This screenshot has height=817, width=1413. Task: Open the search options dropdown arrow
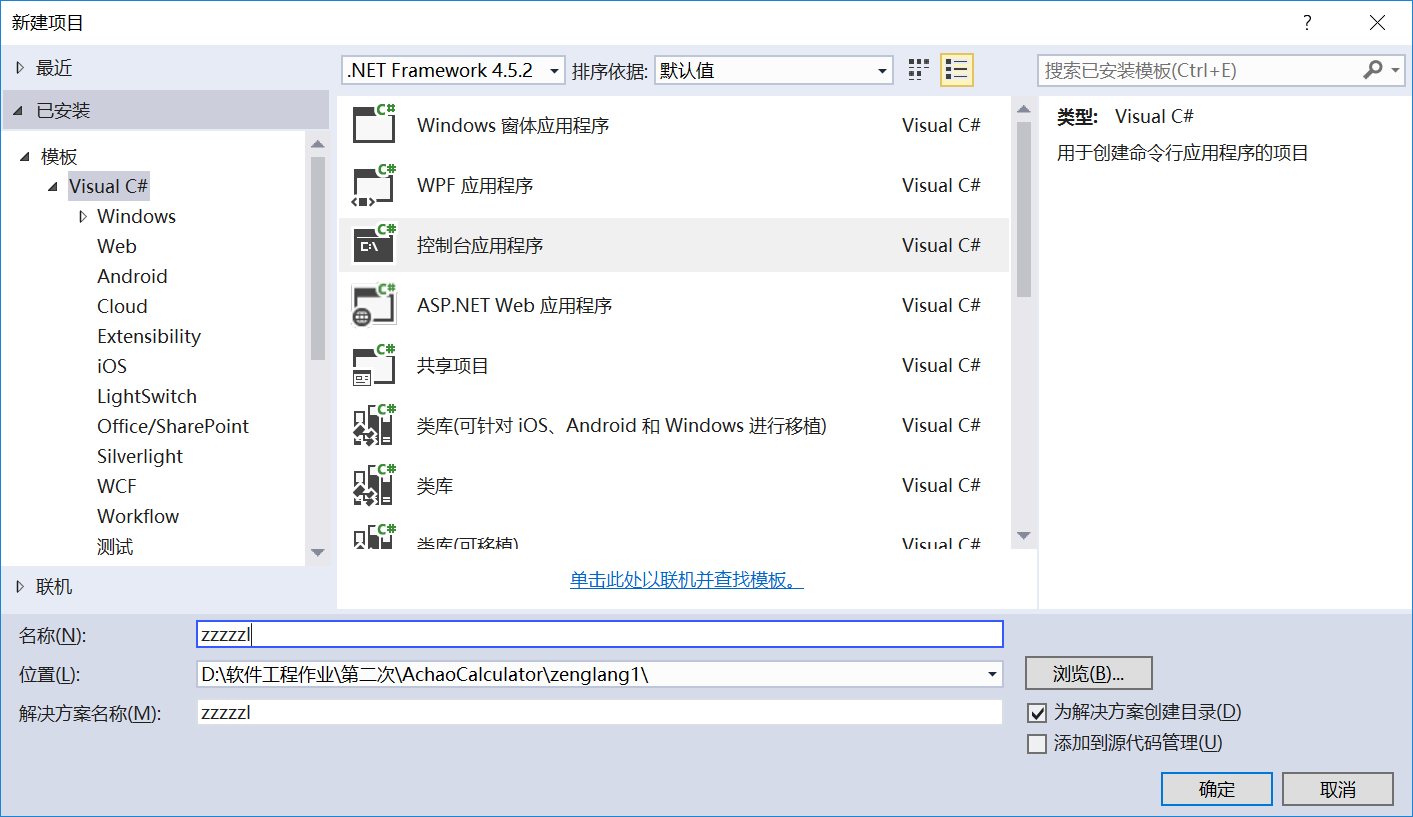pos(1396,70)
